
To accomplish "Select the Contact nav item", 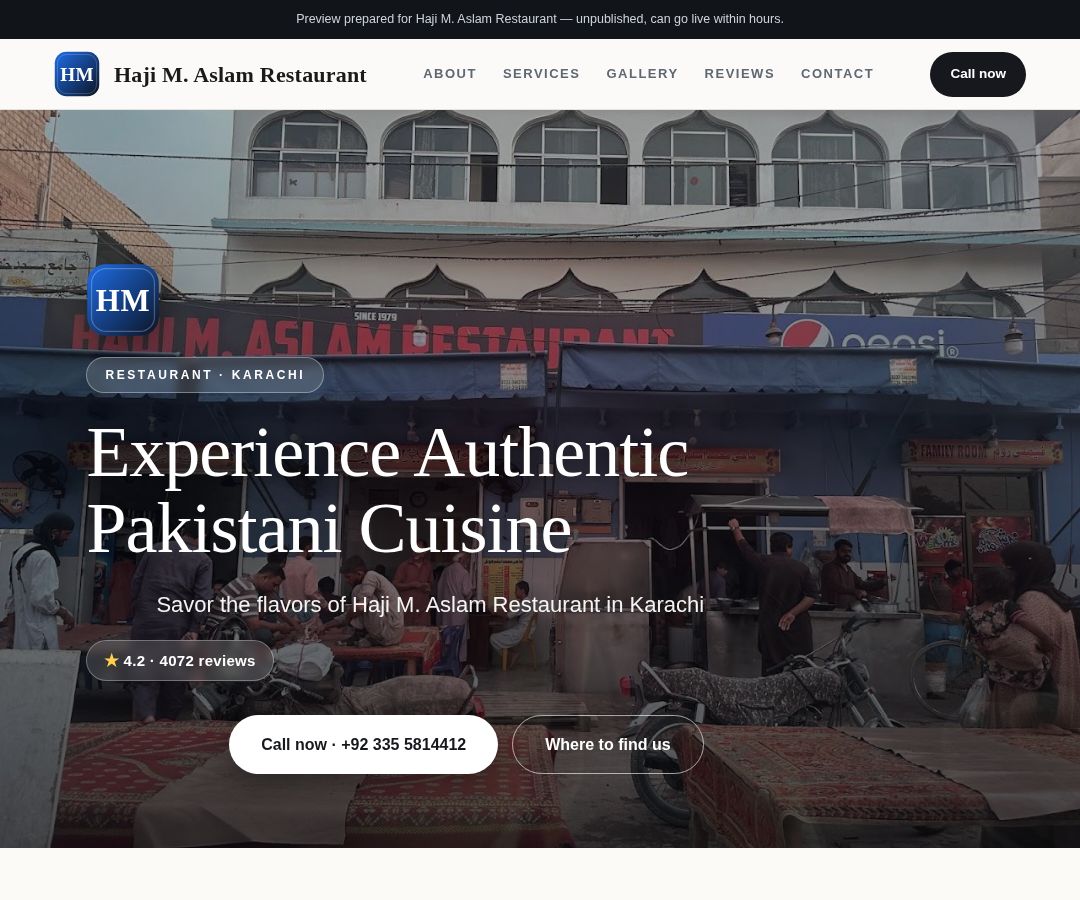I will tap(837, 74).
